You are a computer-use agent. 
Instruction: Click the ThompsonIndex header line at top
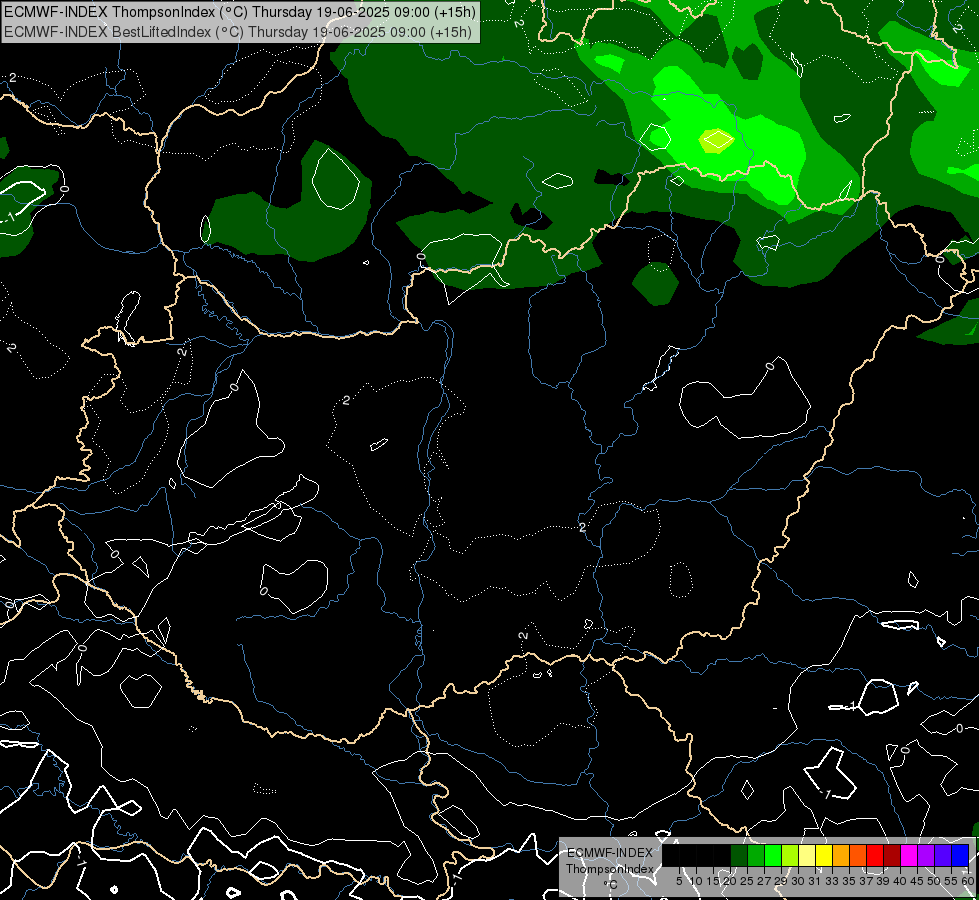240,11
